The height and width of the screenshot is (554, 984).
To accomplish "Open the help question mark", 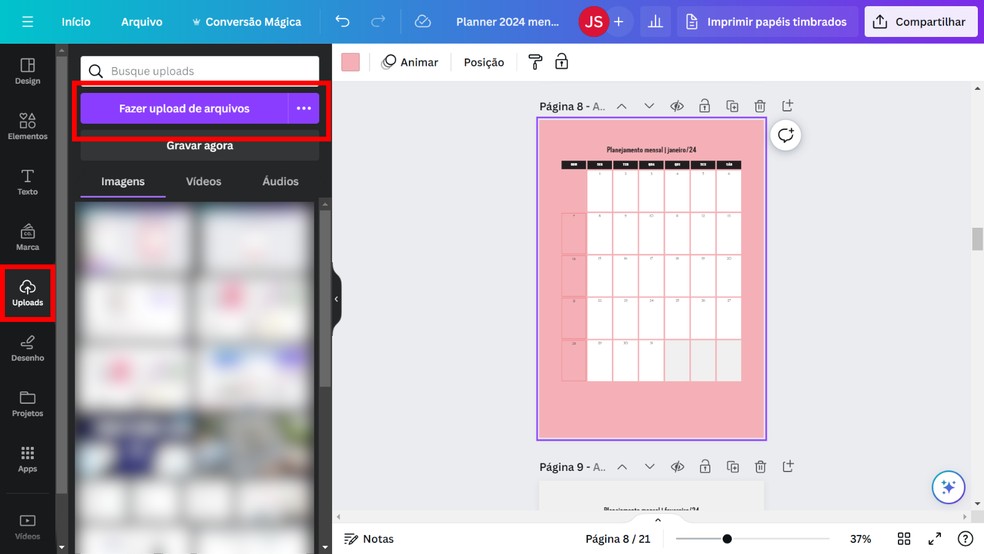I will tap(965, 538).
